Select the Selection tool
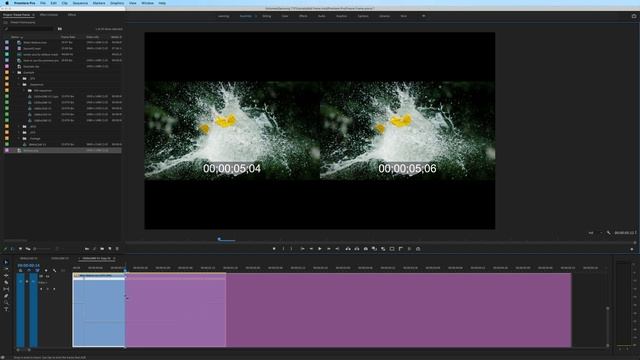This screenshot has height=360, width=640. [6, 262]
